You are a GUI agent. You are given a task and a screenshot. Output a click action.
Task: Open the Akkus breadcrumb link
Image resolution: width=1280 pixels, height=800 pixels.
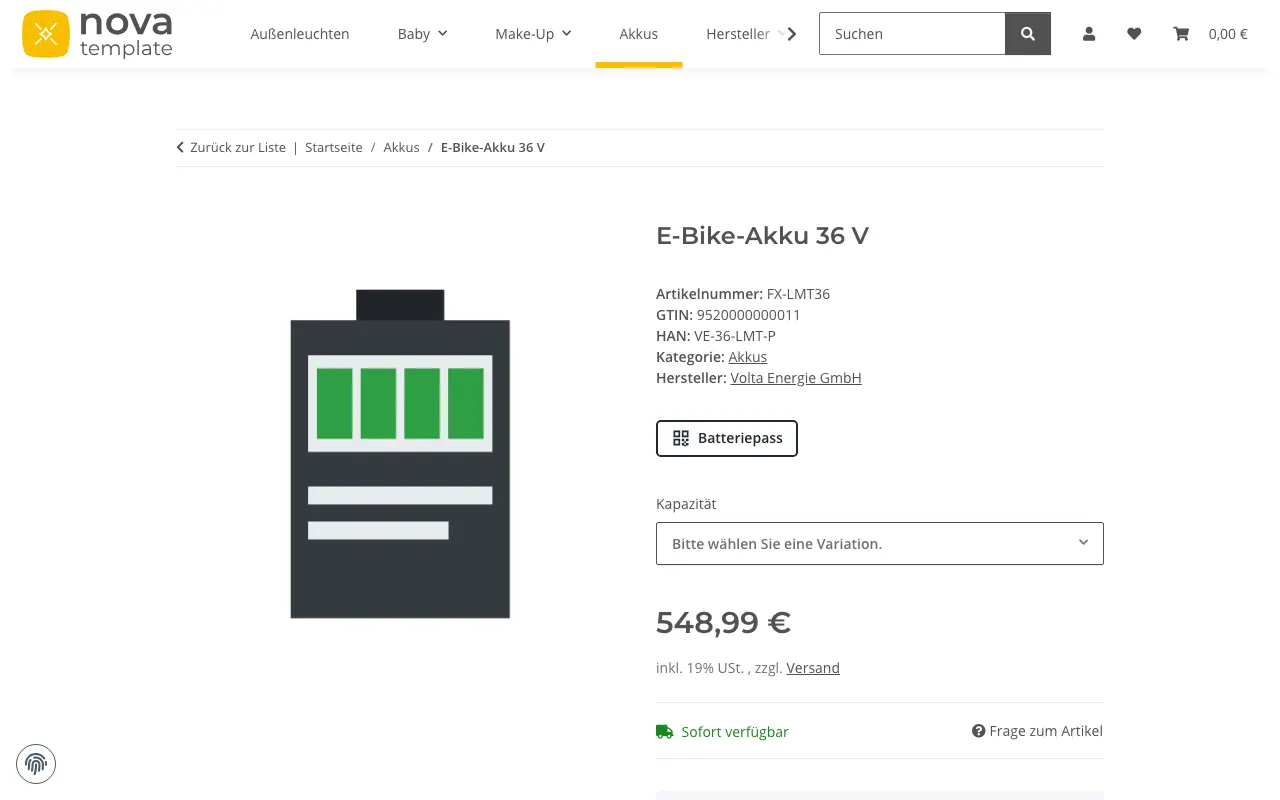(401, 147)
